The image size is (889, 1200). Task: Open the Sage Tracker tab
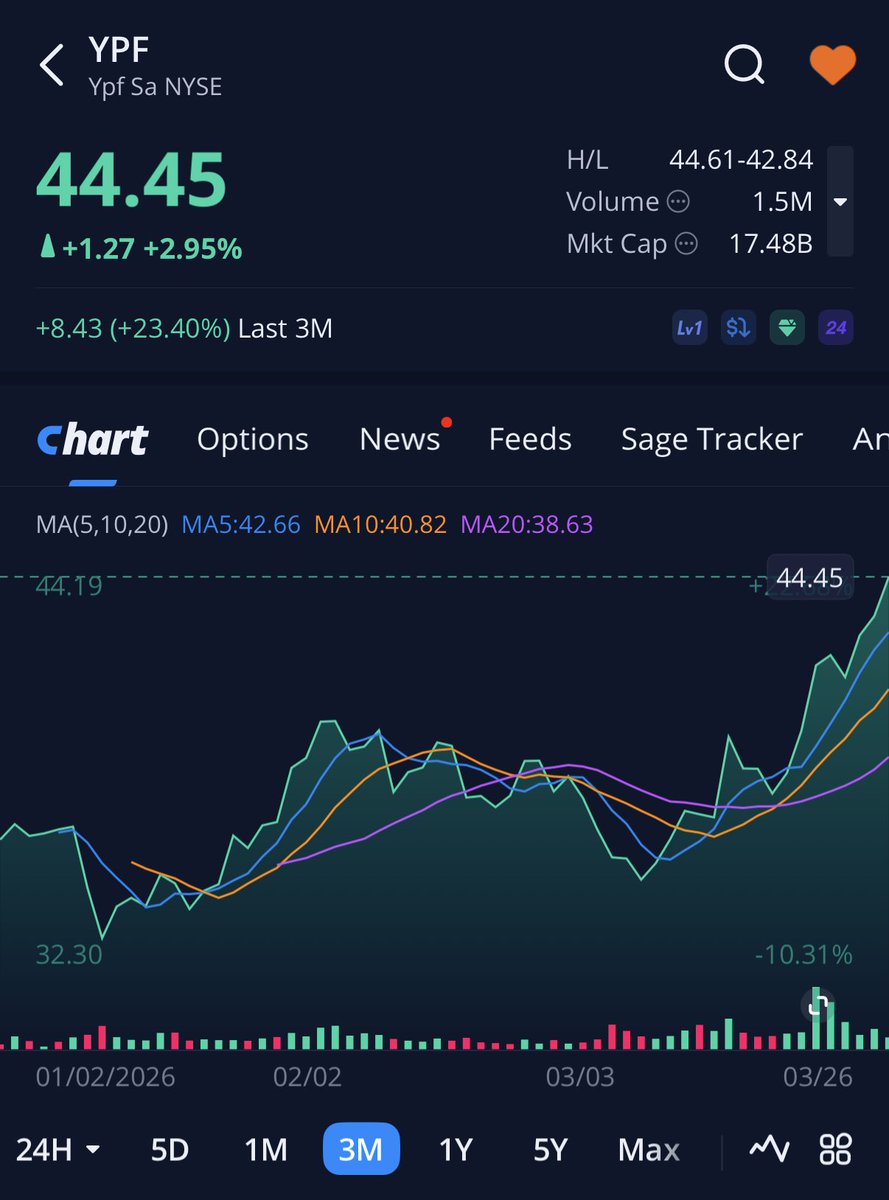pos(712,439)
